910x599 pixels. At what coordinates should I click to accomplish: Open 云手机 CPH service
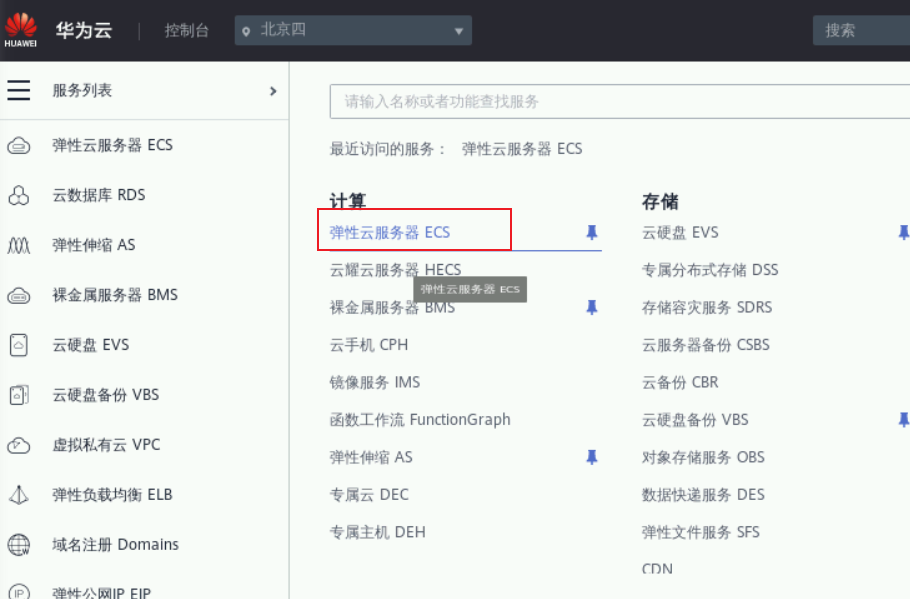(369, 345)
